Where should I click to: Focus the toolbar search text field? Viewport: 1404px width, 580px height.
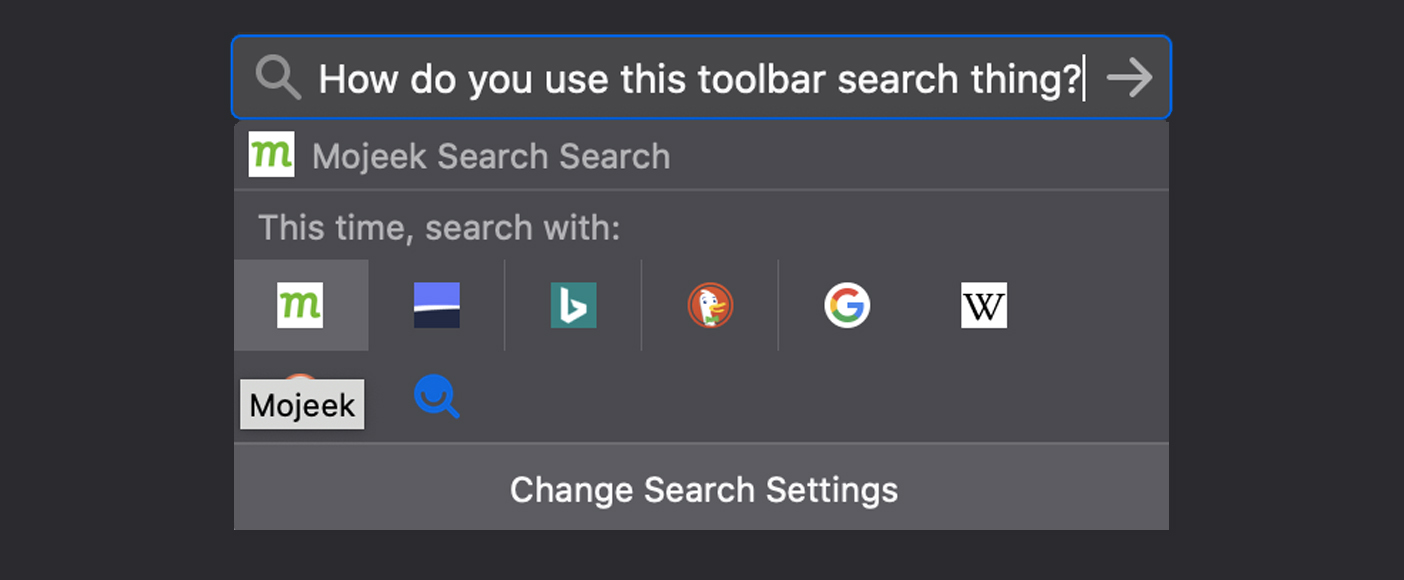tap(701, 77)
